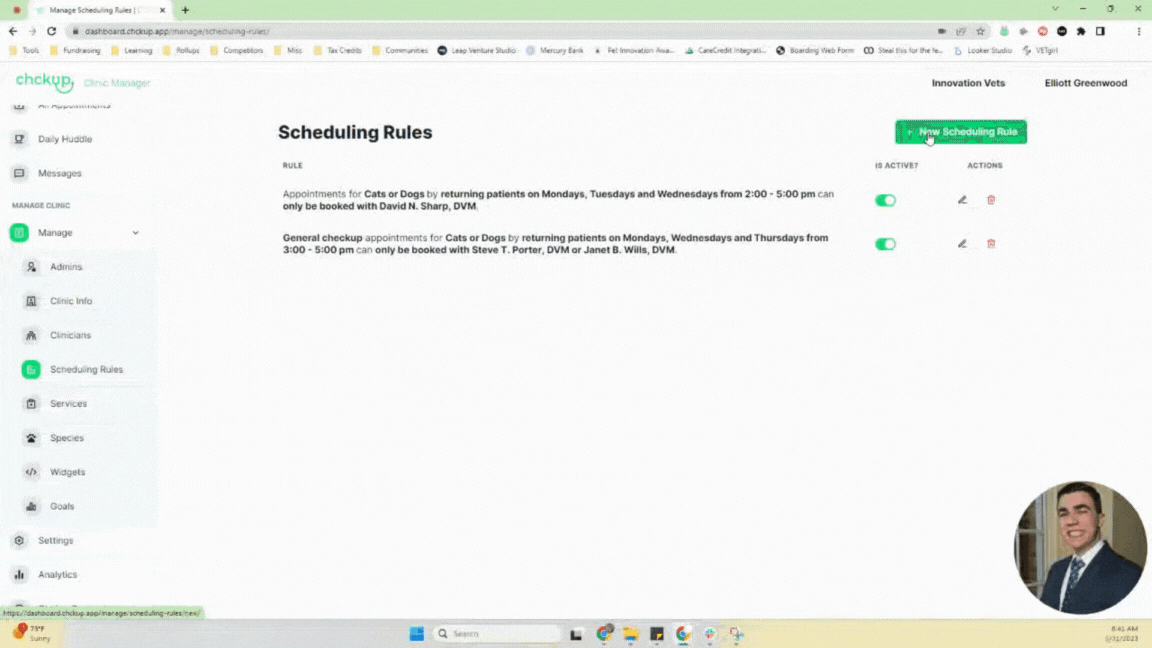The height and width of the screenshot is (648, 1152).
Task: Open Innovation Vets clinic menu
Action: [x=968, y=83]
